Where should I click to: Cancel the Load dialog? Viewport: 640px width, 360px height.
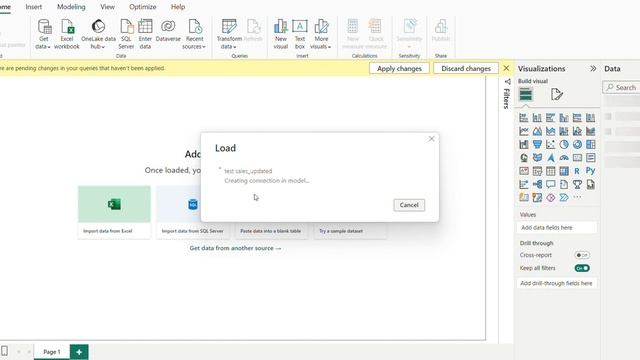(409, 205)
